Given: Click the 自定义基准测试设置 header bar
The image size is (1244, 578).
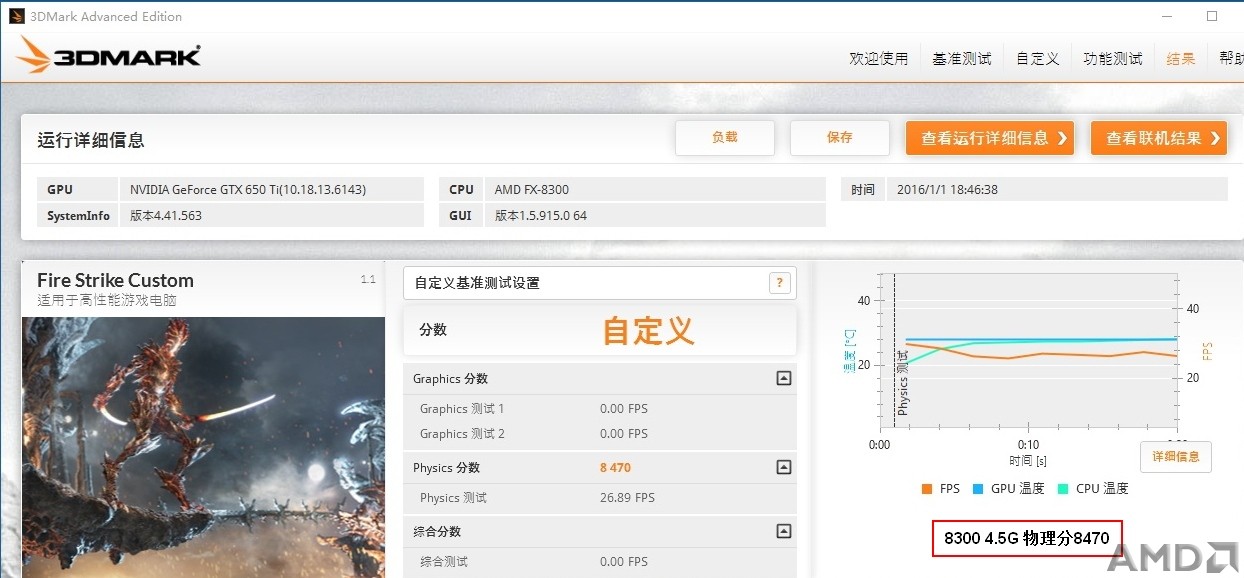Looking at the screenshot, I should tap(600, 283).
